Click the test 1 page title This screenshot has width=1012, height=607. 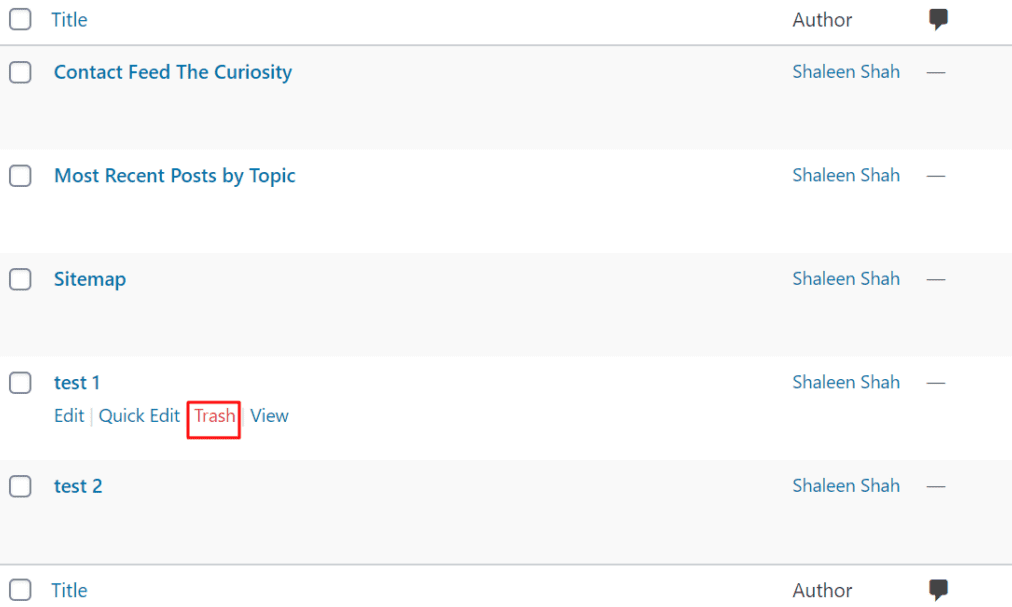pos(77,383)
